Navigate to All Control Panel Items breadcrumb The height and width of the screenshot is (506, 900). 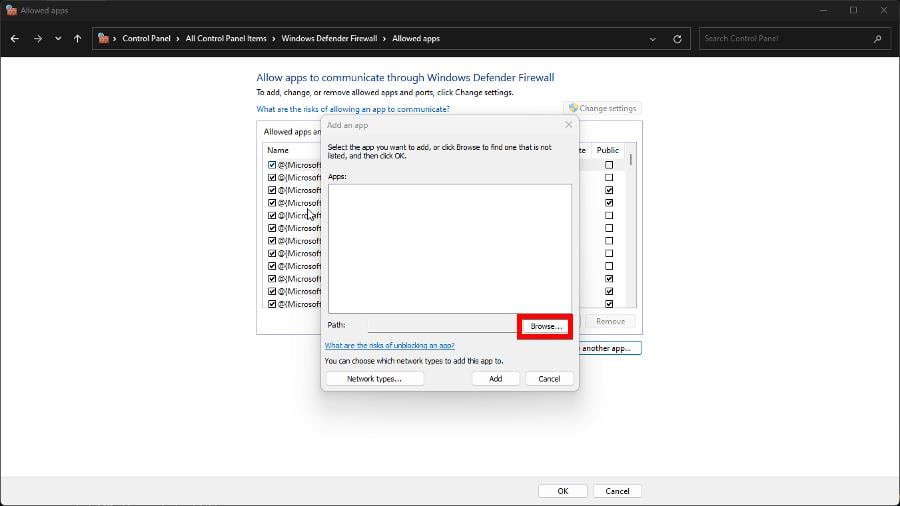pos(226,38)
